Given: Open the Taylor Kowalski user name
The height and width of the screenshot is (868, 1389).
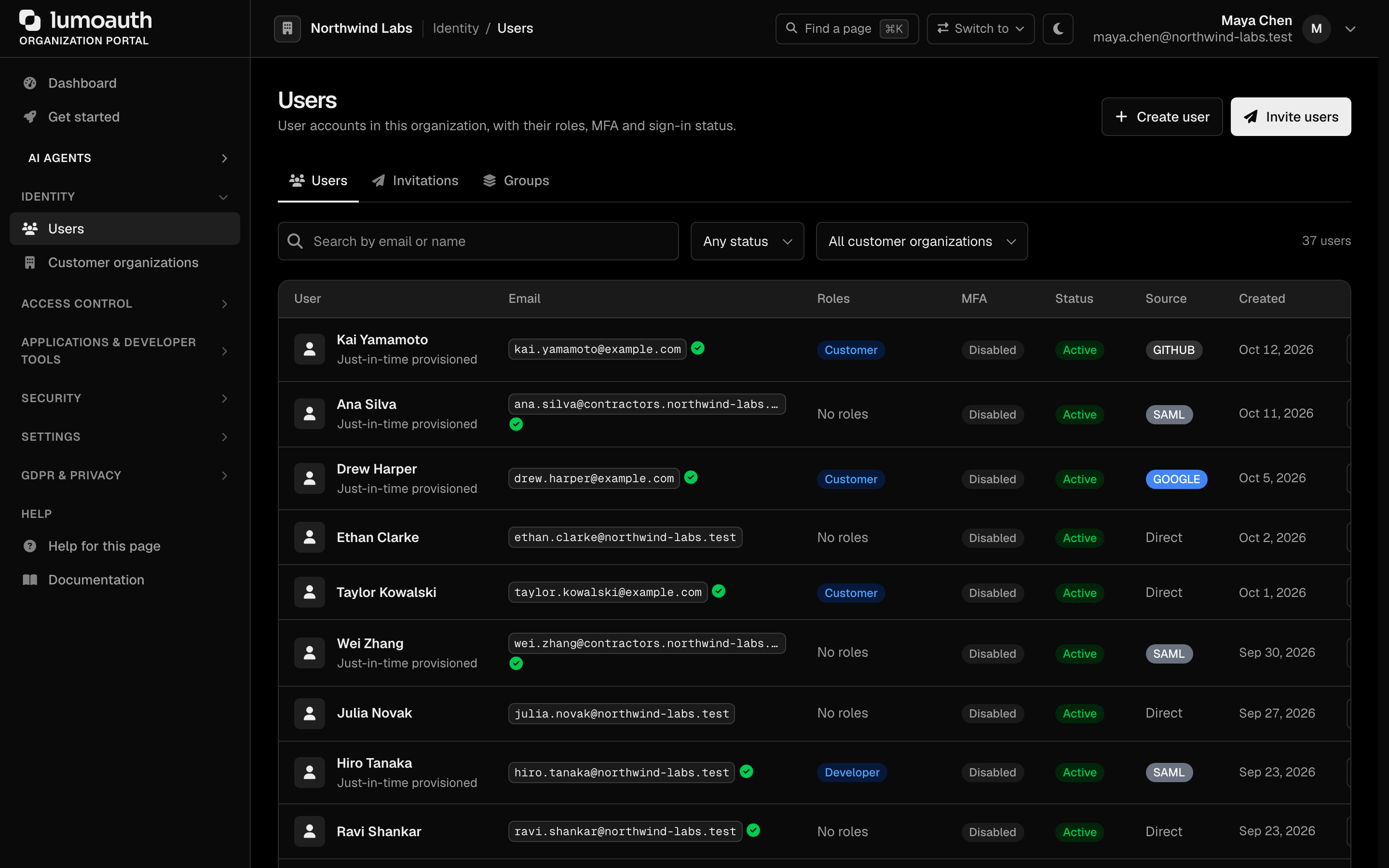Looking at the screenshot, I should tap(386, 593).
